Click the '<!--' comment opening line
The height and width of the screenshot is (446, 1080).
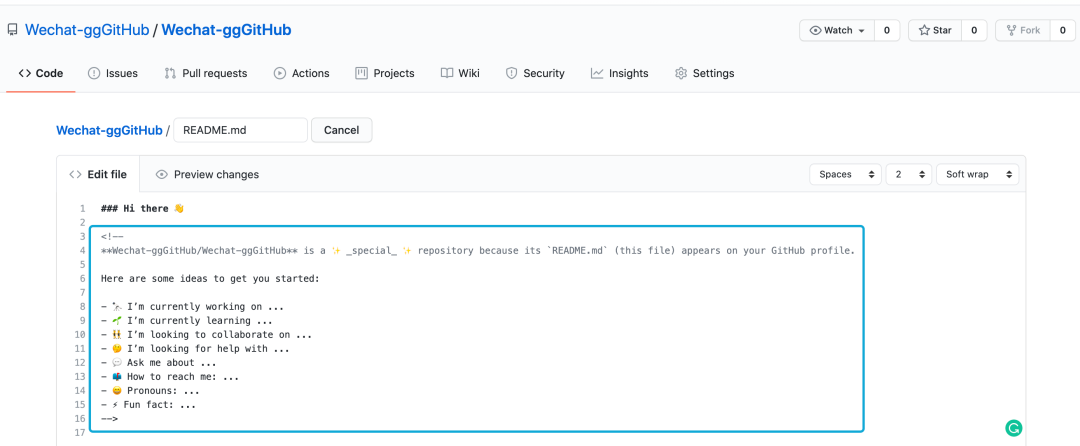(x=112, y=237)
